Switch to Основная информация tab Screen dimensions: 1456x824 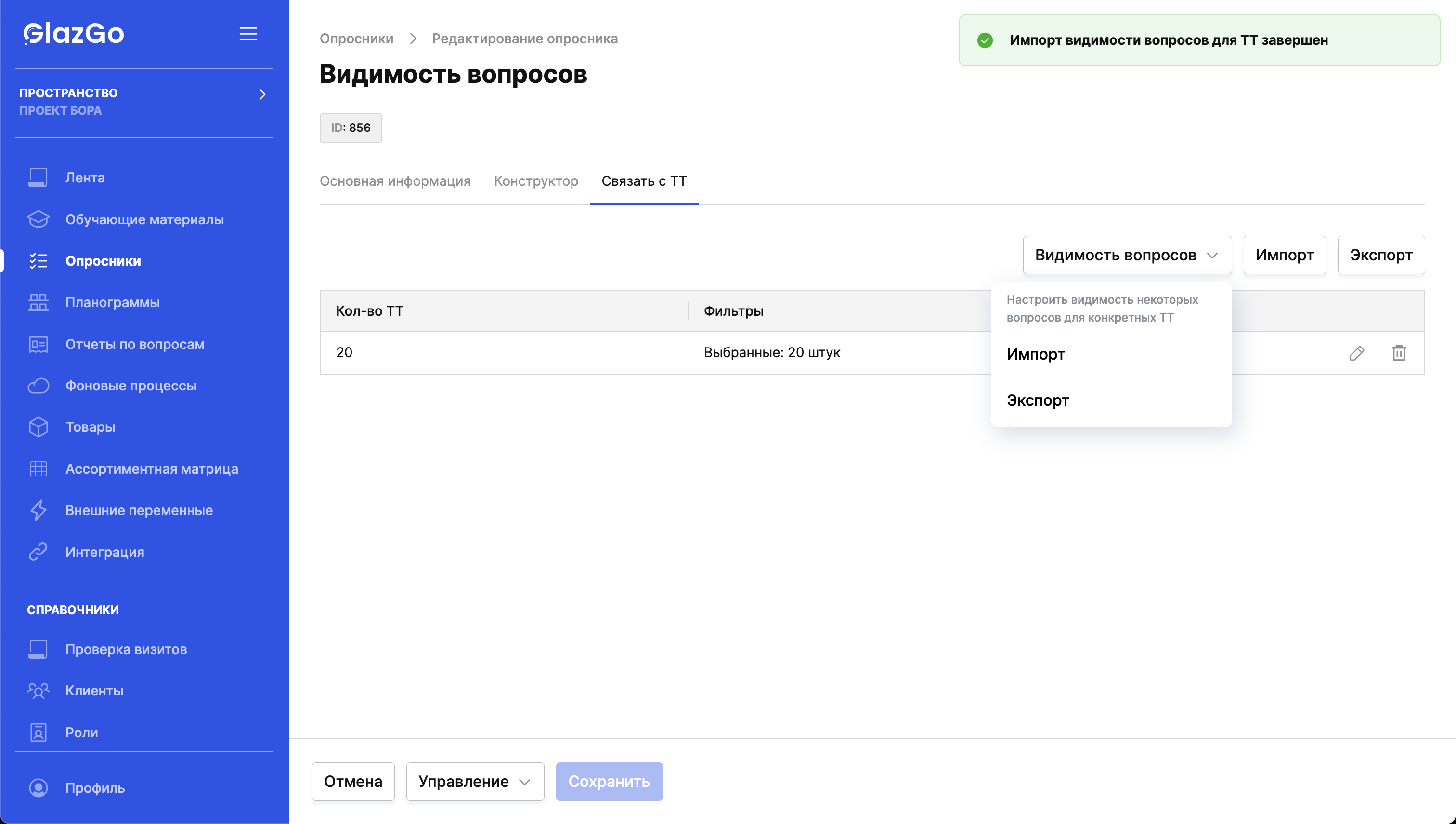click(395, 181)
